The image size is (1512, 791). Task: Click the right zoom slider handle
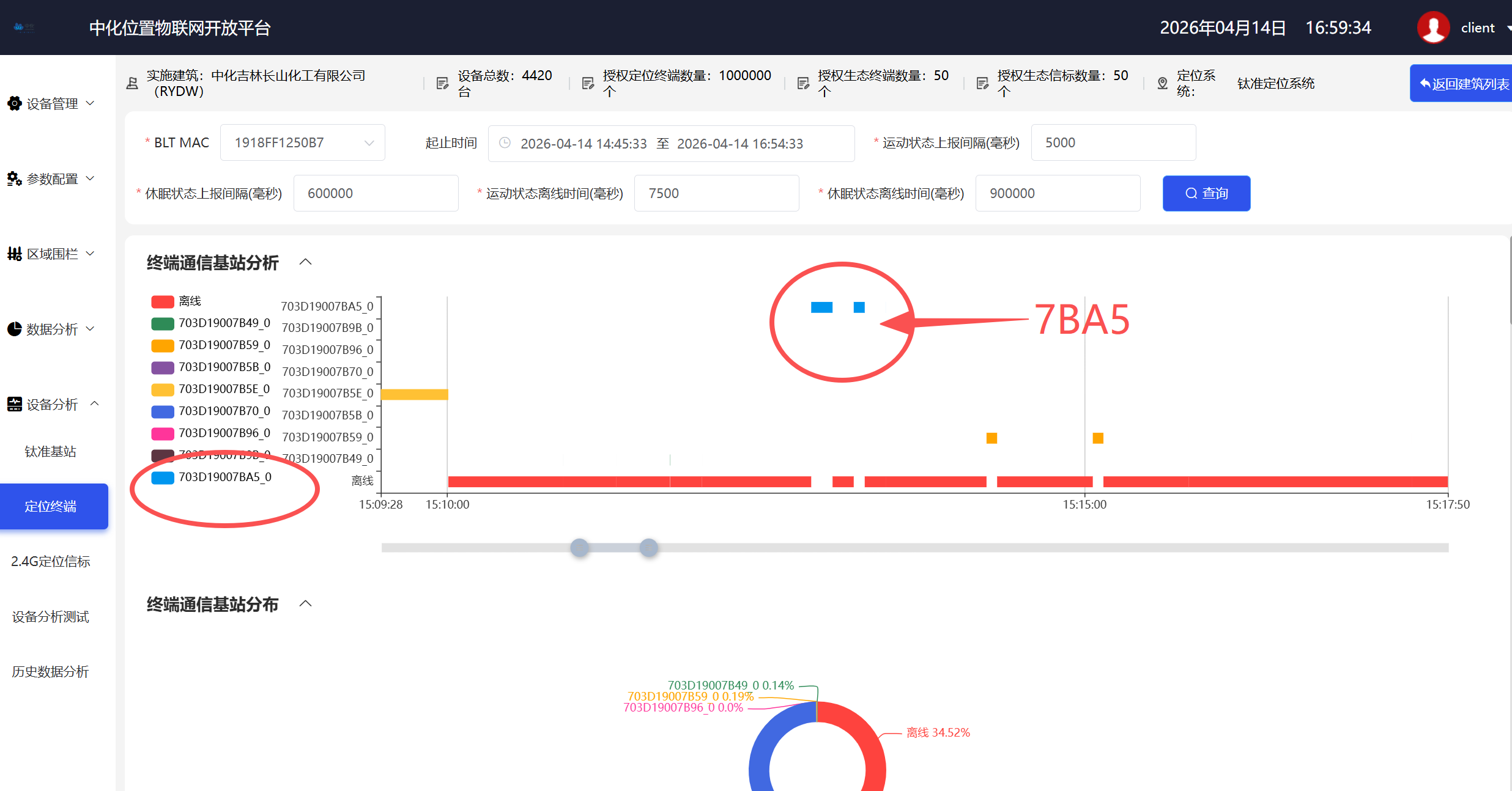click(649, 548)
